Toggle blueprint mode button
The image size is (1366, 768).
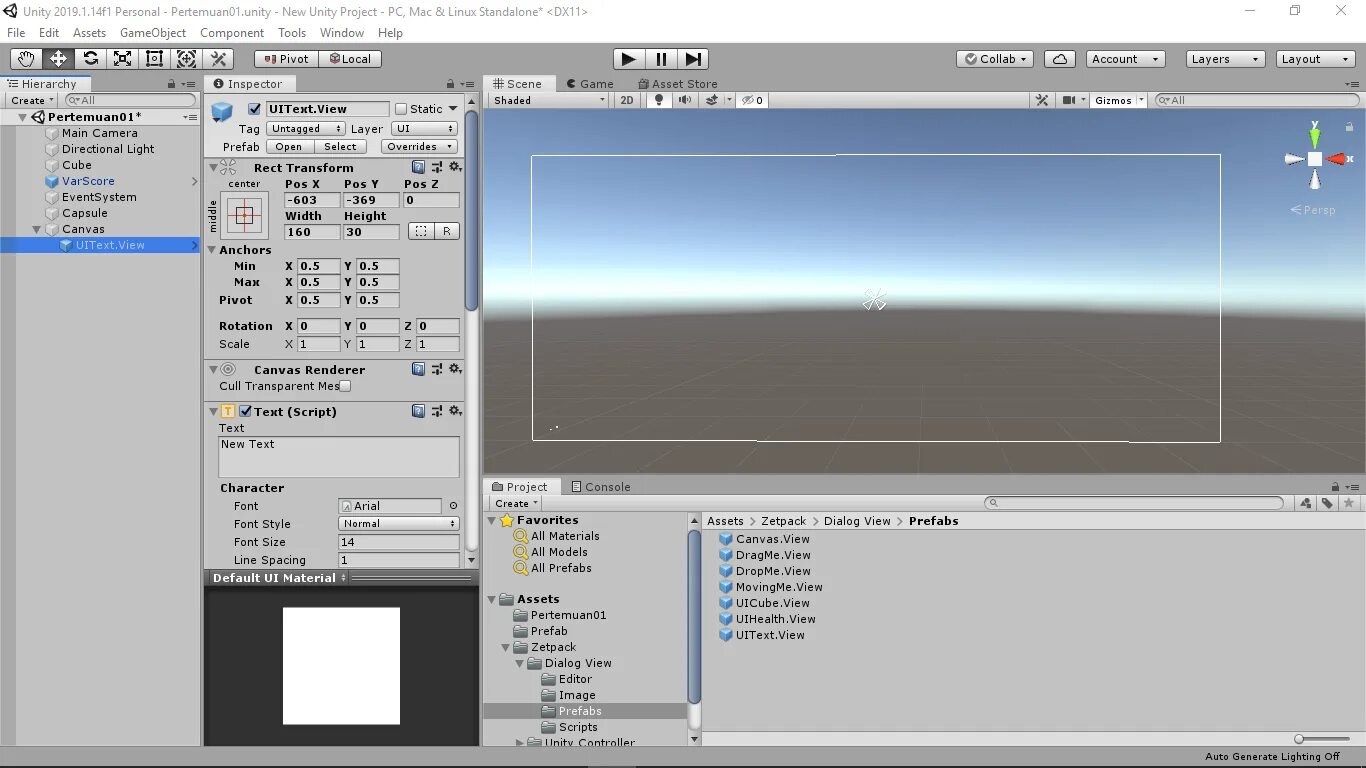[x=421, y=231]
